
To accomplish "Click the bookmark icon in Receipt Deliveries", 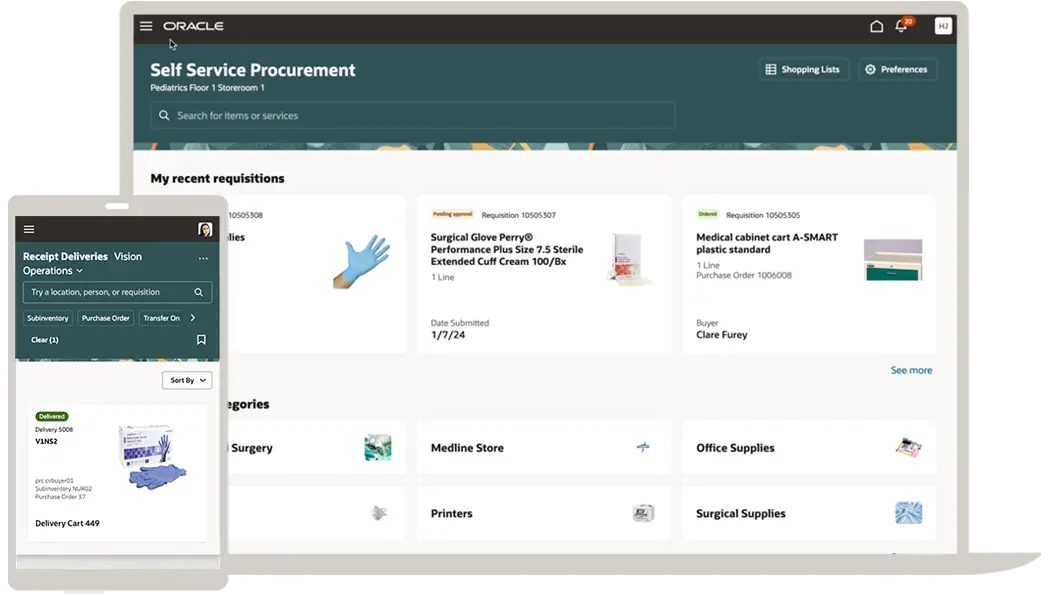I will pos(201,340).
